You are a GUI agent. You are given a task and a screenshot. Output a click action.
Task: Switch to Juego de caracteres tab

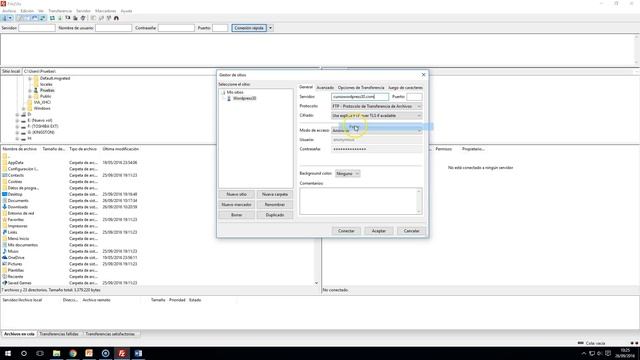[405, 87]
